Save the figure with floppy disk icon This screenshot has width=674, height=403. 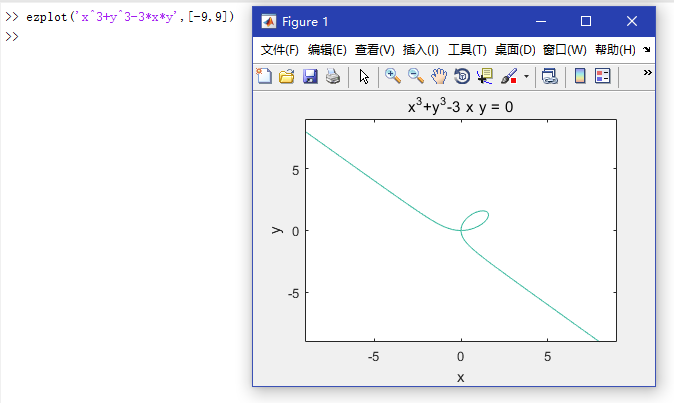click(x=310, y=76)
